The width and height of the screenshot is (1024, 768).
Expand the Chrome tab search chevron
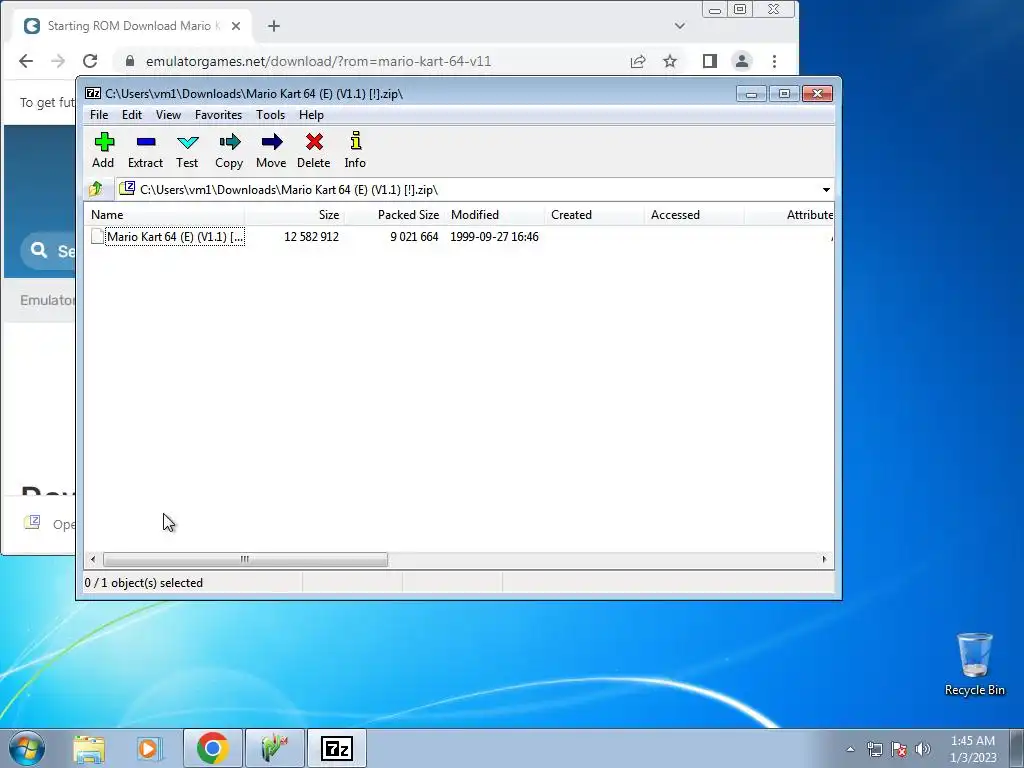tap(680, 26)
